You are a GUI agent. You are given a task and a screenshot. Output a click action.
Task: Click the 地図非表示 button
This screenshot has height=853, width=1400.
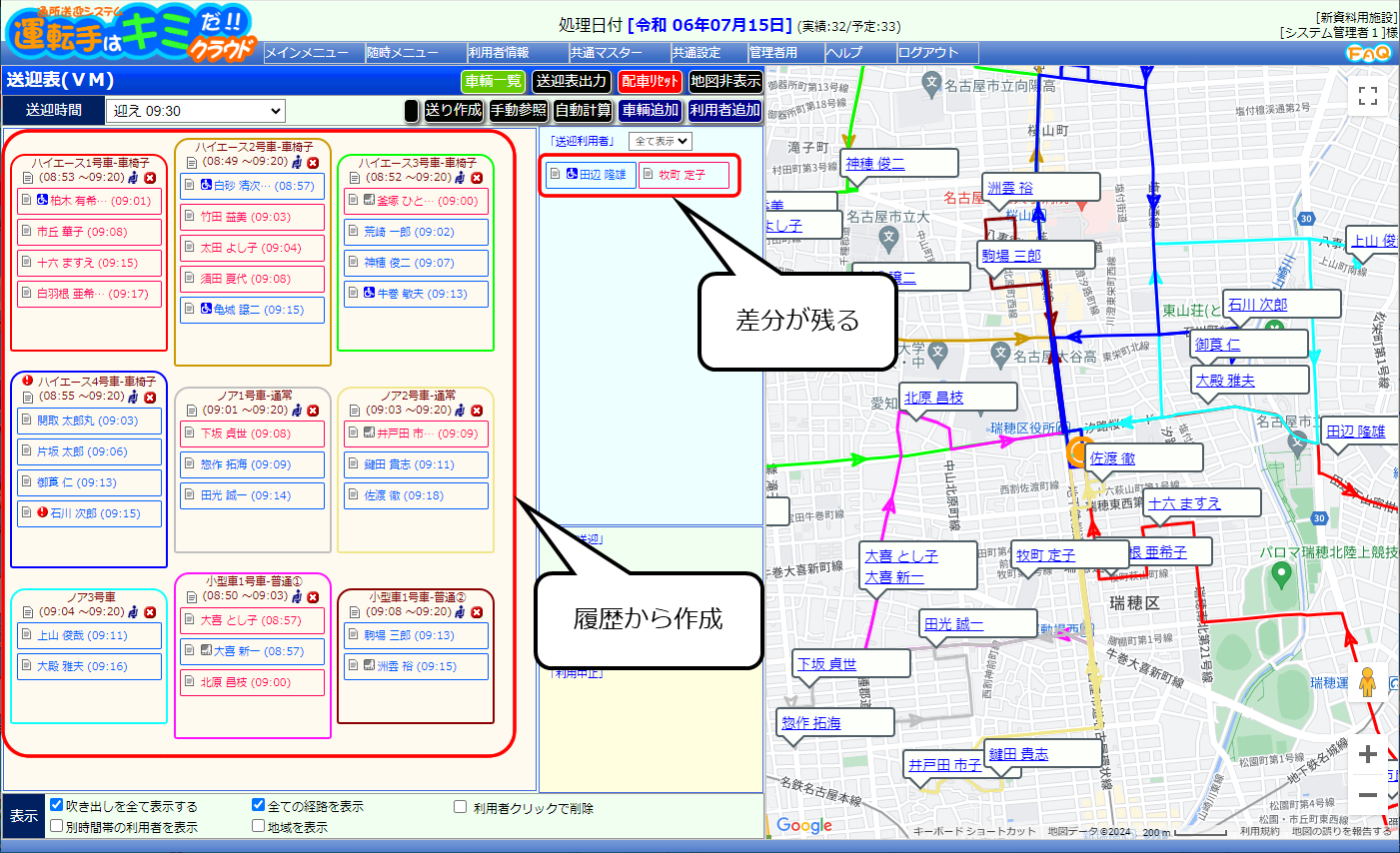(x=725, y=81)
